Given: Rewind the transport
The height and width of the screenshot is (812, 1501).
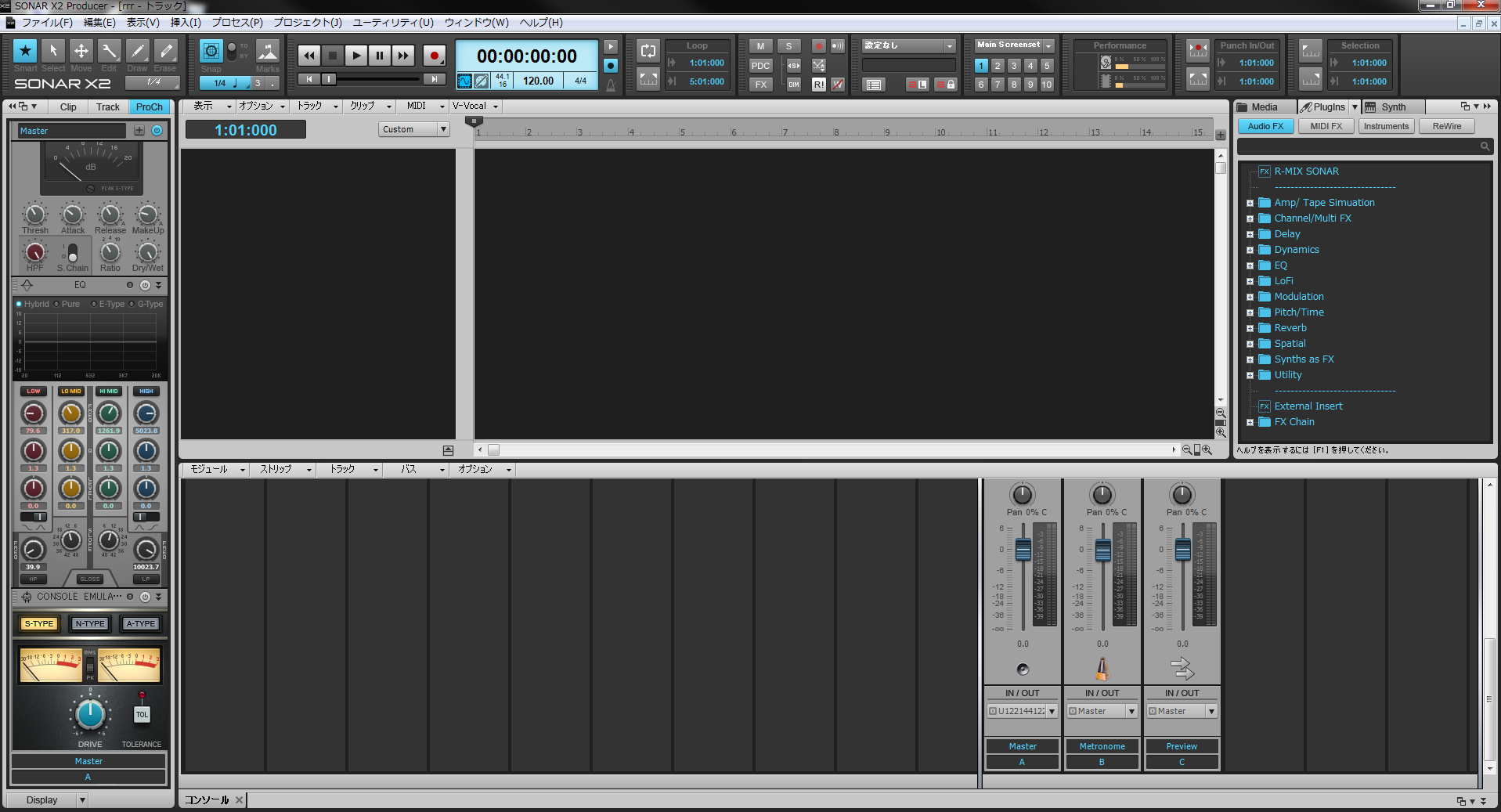Looking at the screenshot, I should click(x=309, y=56).
